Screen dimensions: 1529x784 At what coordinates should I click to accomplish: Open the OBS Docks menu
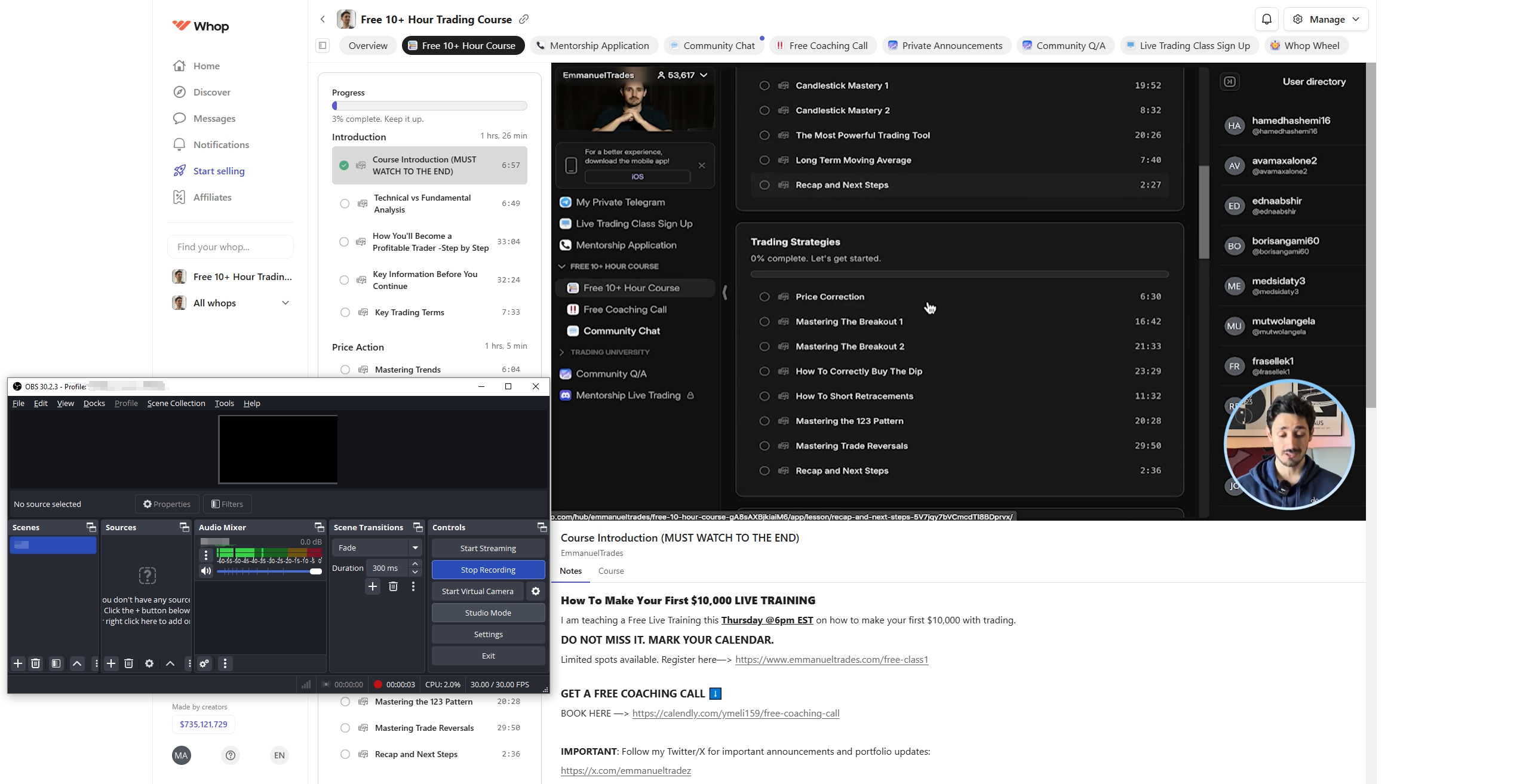pos(94,403)
